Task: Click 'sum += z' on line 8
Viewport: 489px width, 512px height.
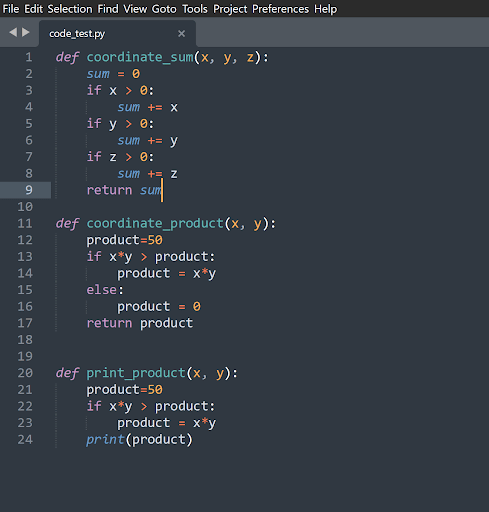Action: [148, 174]
